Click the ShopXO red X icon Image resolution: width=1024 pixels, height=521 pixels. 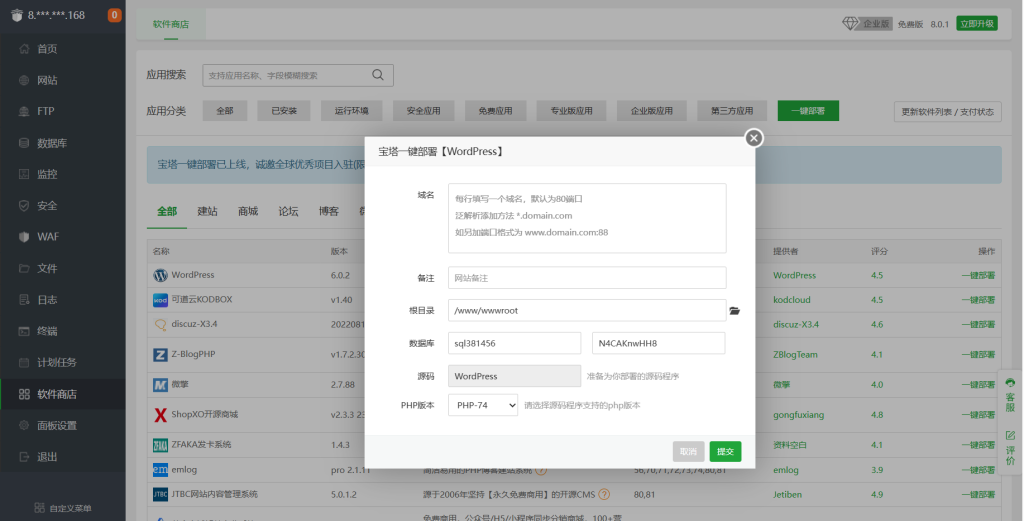coord(161,415)
